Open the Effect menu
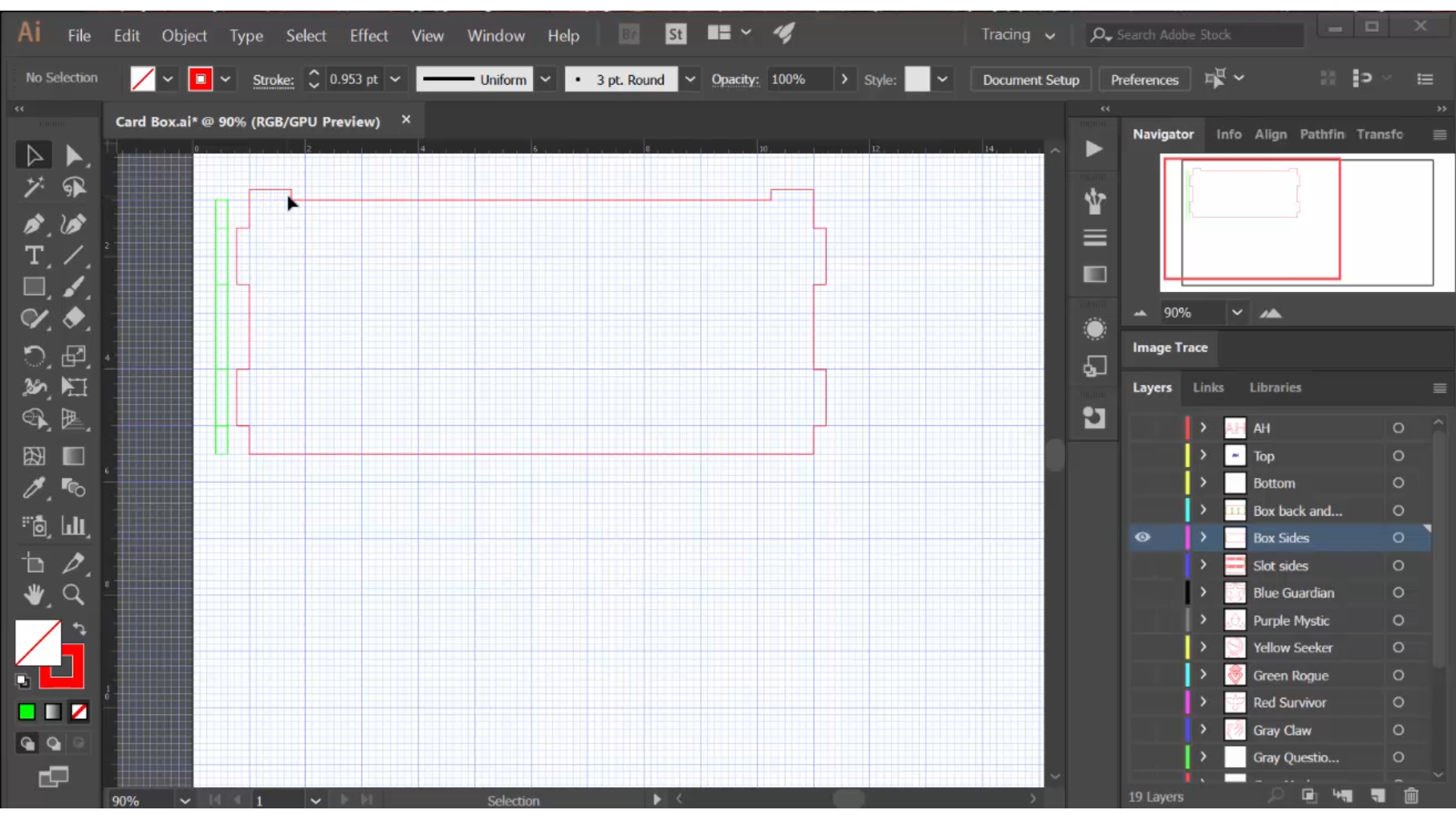 (368, 35)
